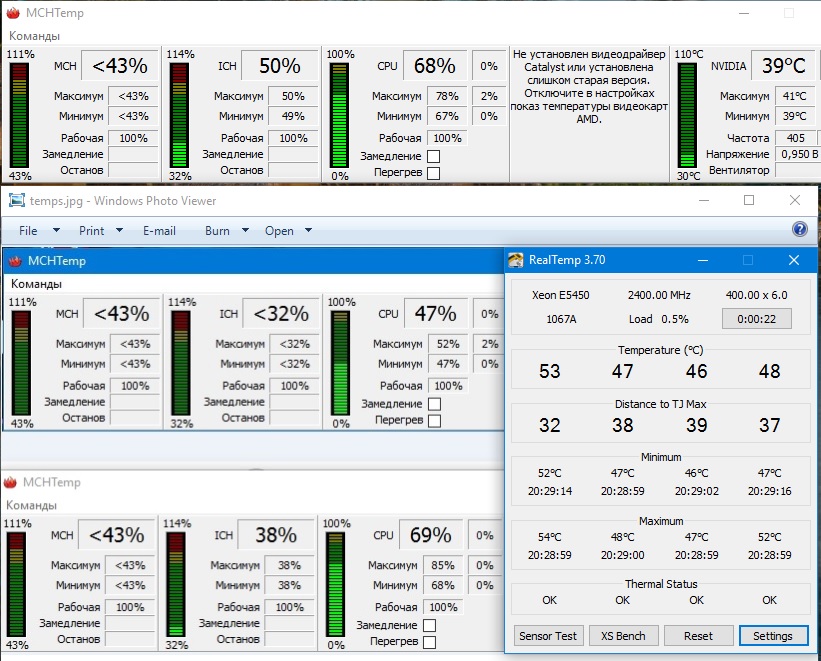Image resolution: width=821 pixels, height=661 pixels.
Task: Click the NVIDIA temperature bar gauge
Action: [x=687, y=115]
